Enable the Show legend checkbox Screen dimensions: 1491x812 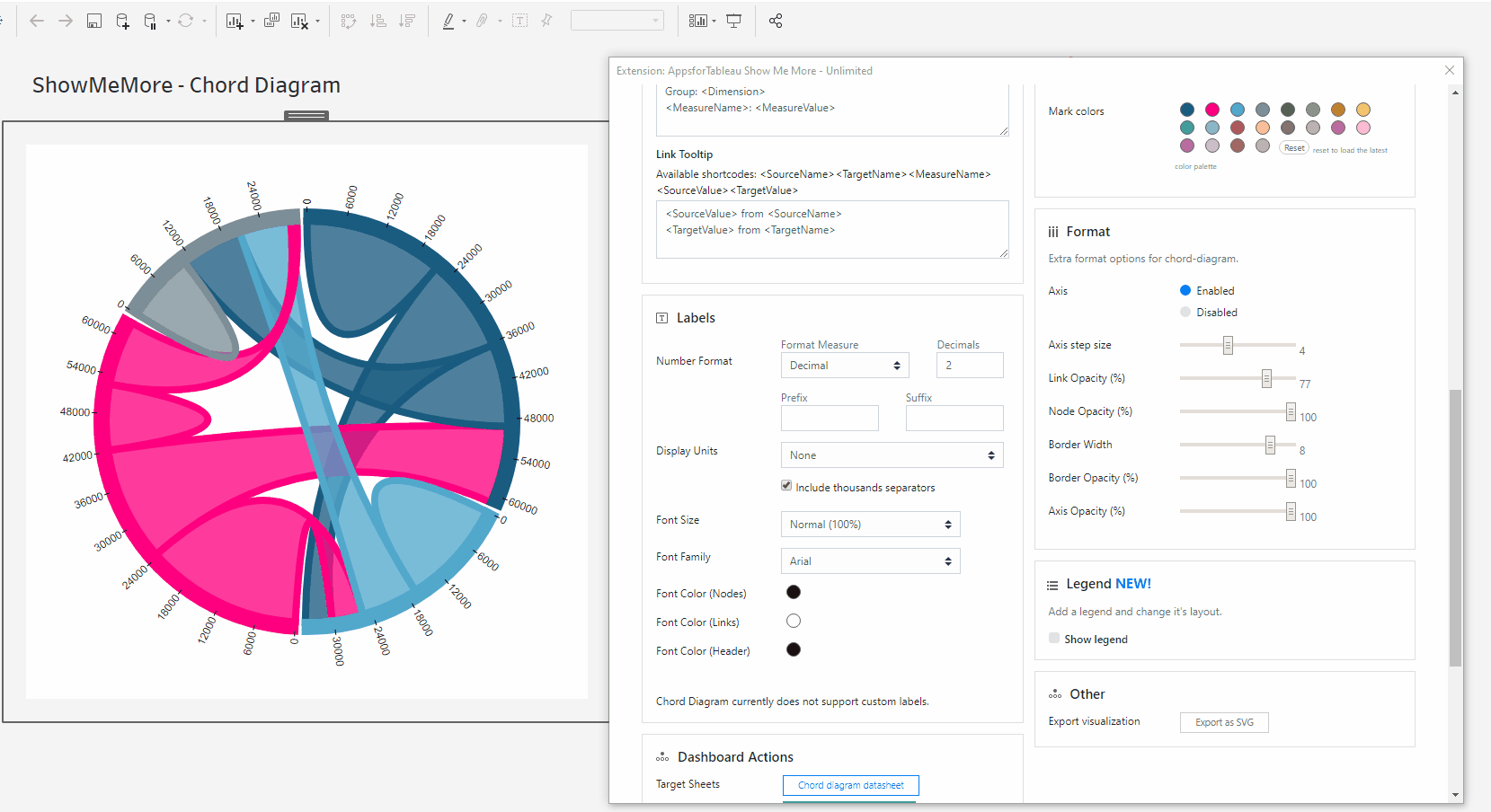click(1054, 639)
